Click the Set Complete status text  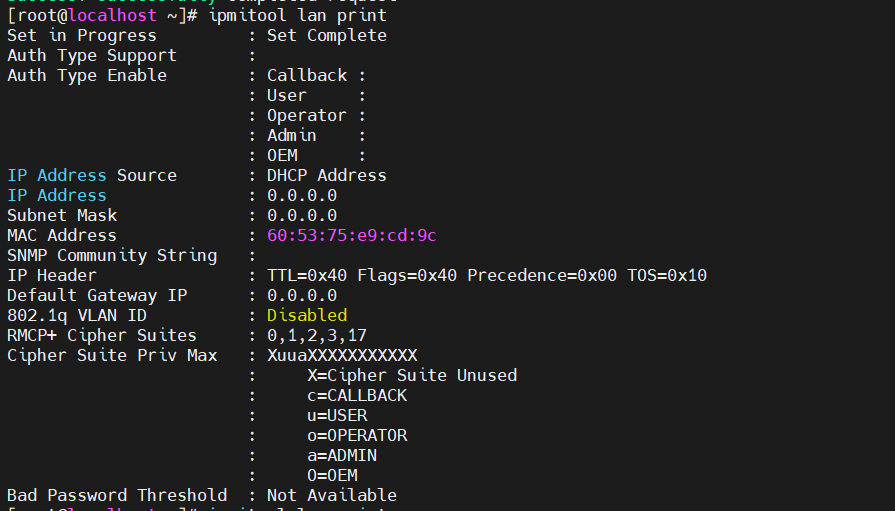pos(326,36)
